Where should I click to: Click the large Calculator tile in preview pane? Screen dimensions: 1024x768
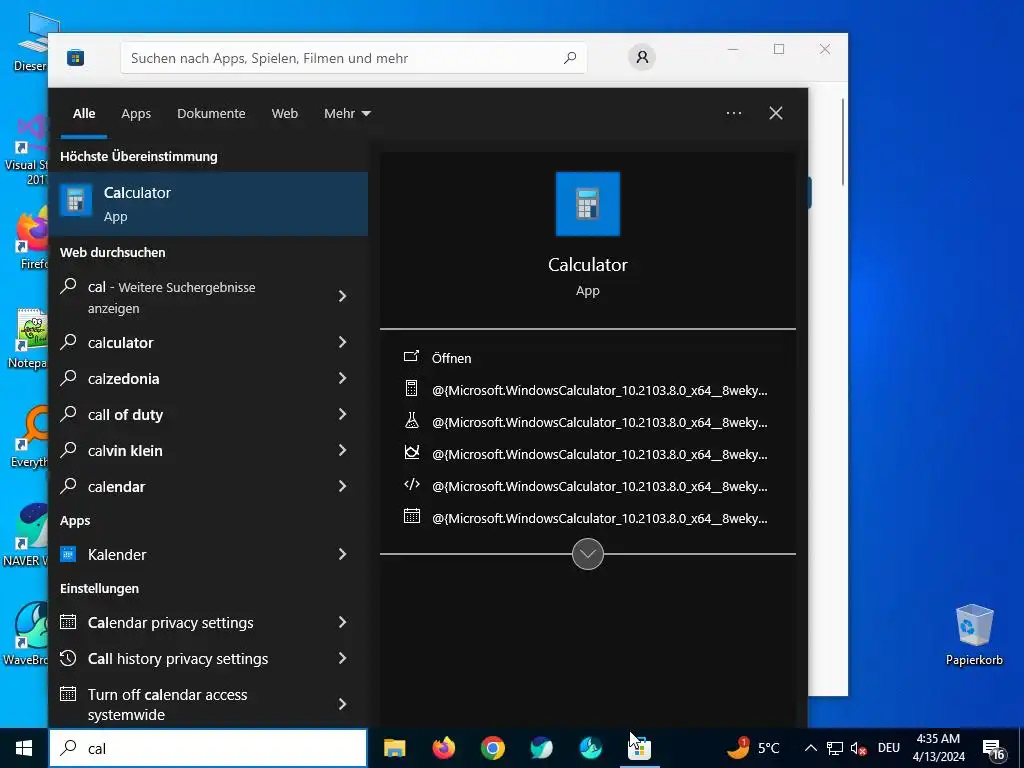(587, 204)
